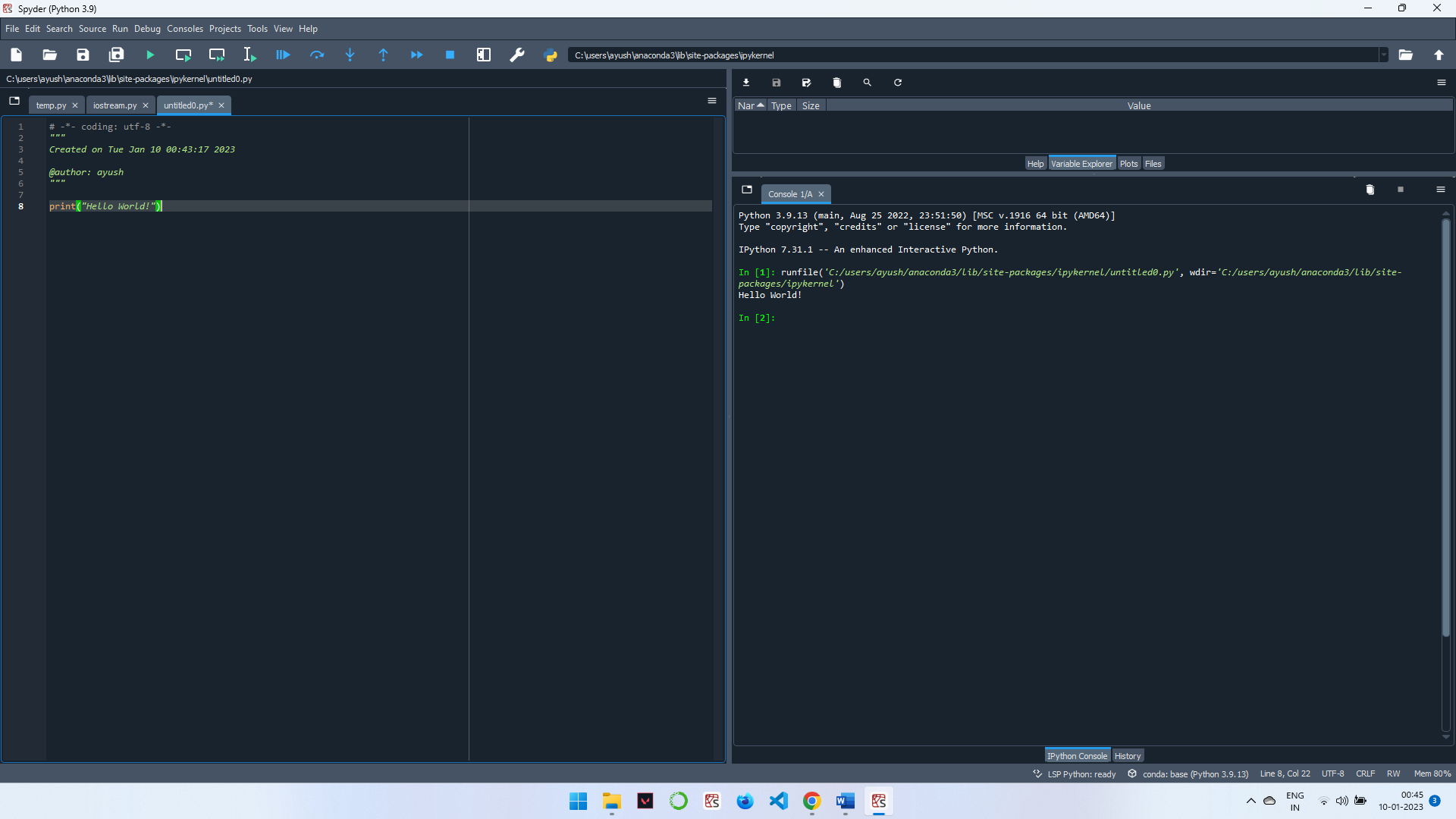Switch to Plots pane tab

(1128, 164)
